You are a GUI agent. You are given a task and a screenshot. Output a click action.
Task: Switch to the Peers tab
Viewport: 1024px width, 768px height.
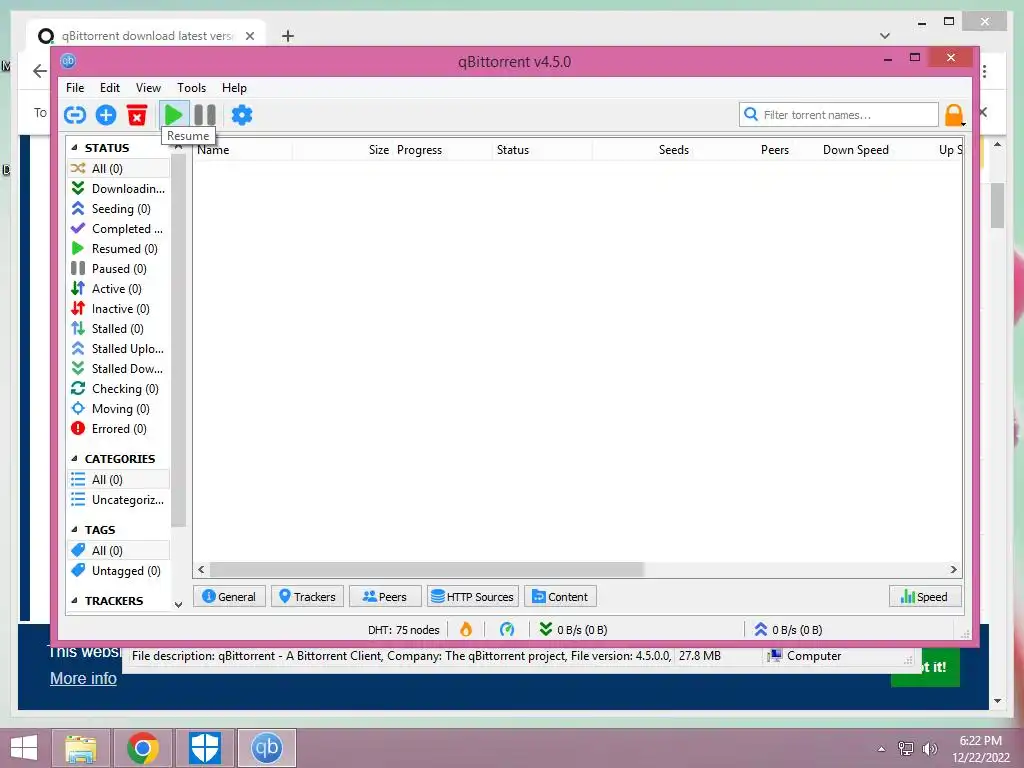tap(385, 596)
